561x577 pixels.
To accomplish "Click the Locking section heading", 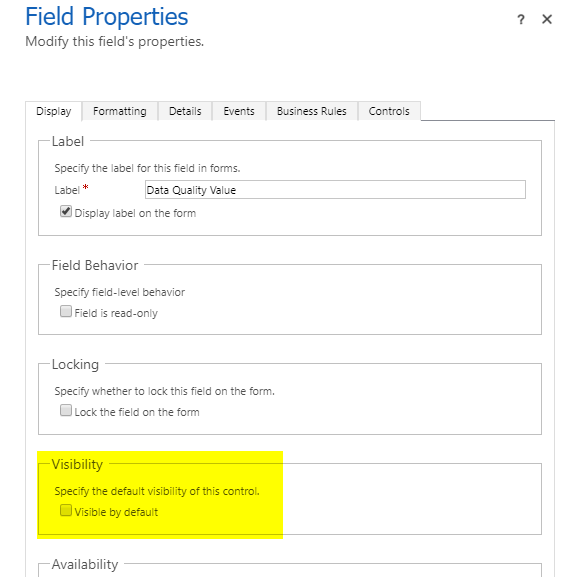I will [x=75, y=365].
